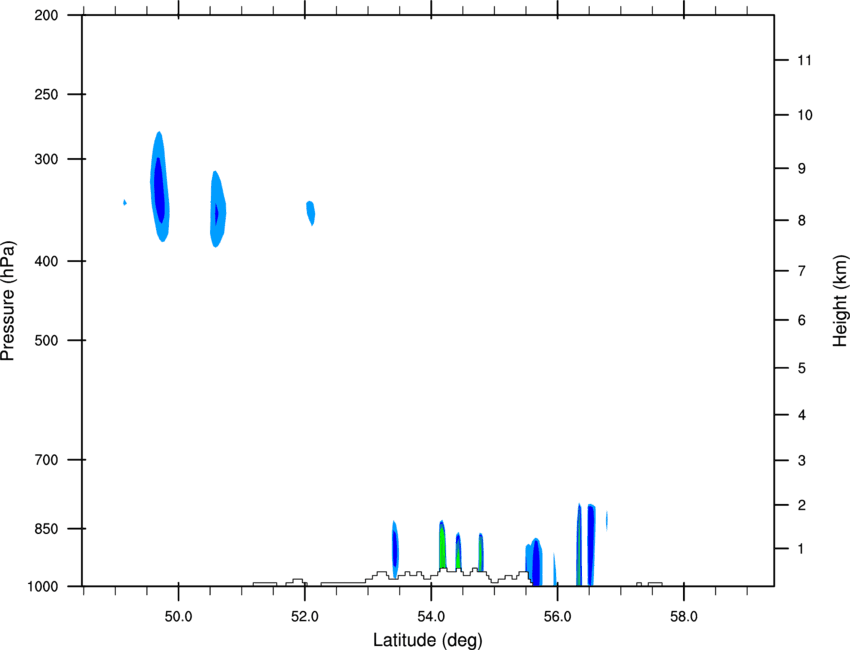The width and height of the screenshot is (850, 650).
Task: Click the 54.0 latitude tick label
Action: [x=431, y=617]
